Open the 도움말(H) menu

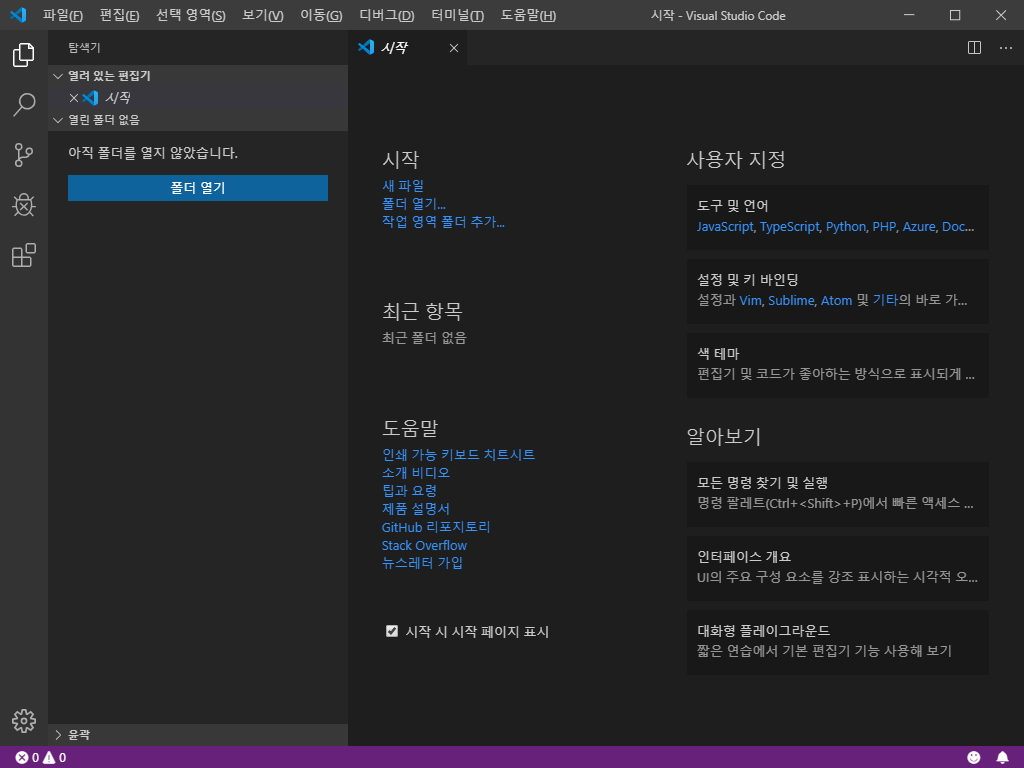click(x=528, y=15)
